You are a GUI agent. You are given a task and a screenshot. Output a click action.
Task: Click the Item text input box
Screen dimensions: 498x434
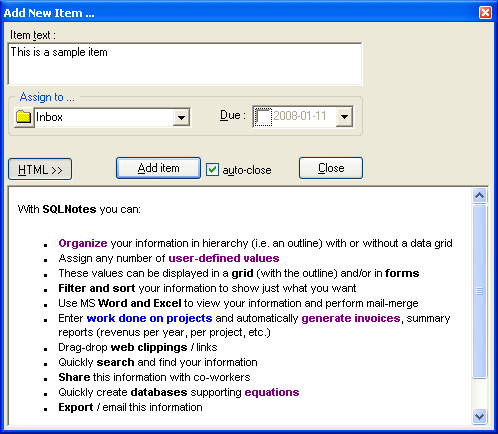(x=185, y=64)
